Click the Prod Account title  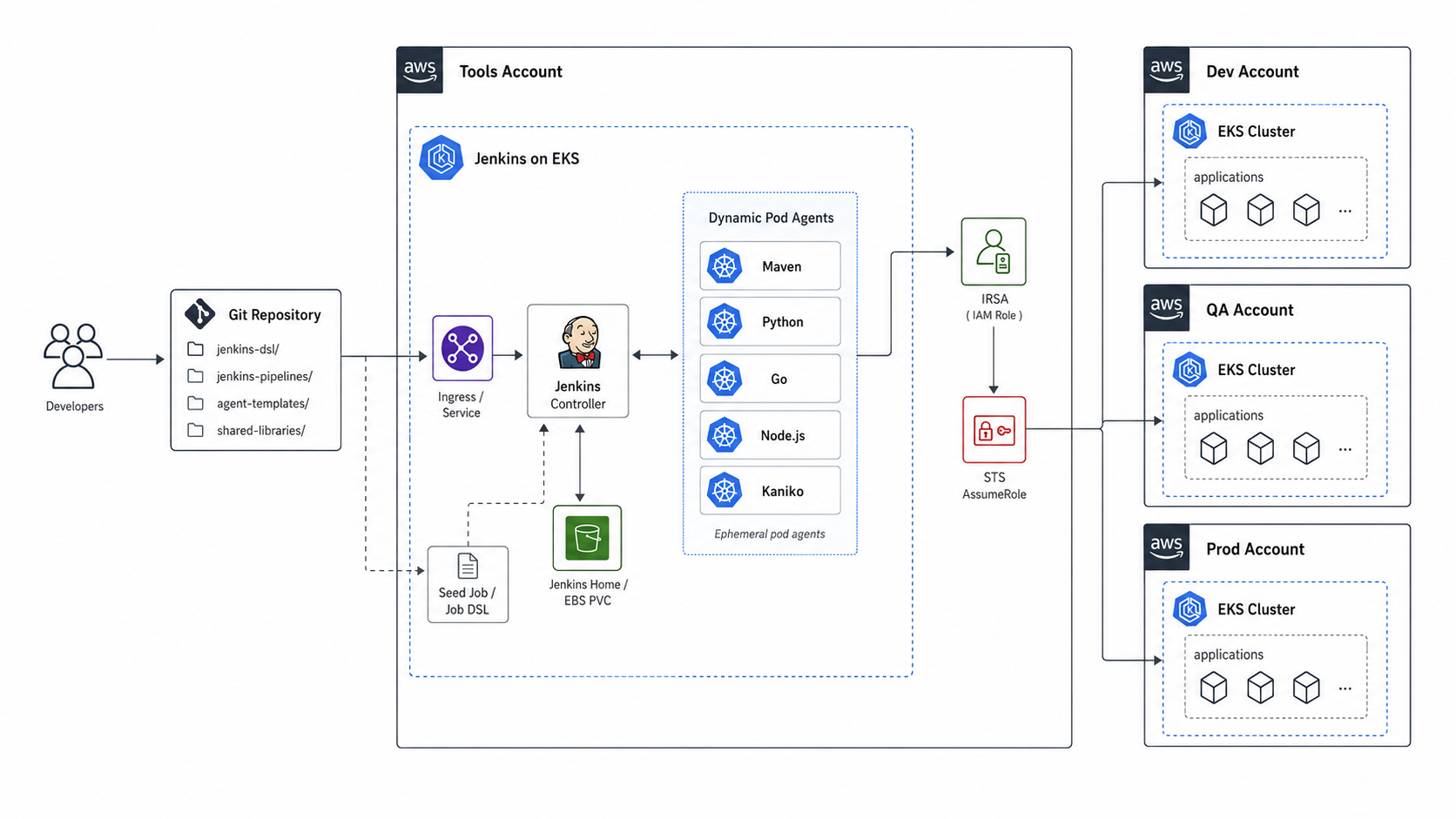coord(1255,549)
